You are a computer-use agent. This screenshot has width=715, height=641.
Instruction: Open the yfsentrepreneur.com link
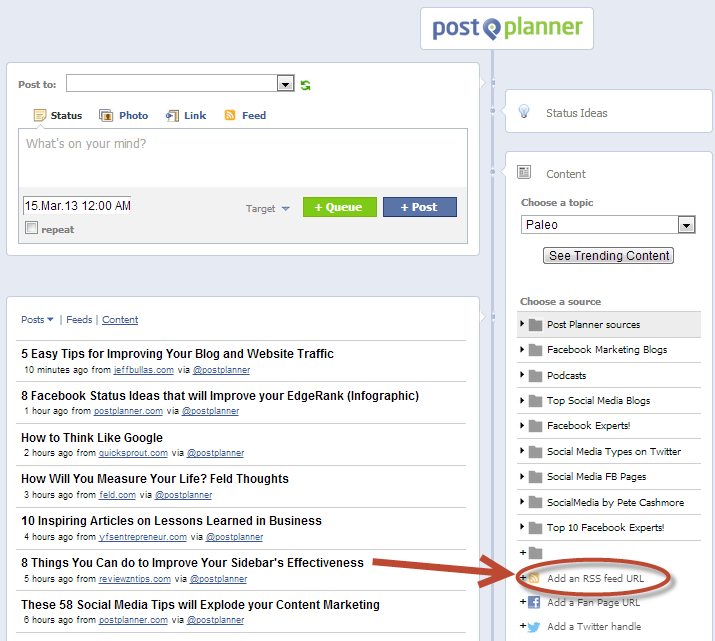[x=143, y=537]
